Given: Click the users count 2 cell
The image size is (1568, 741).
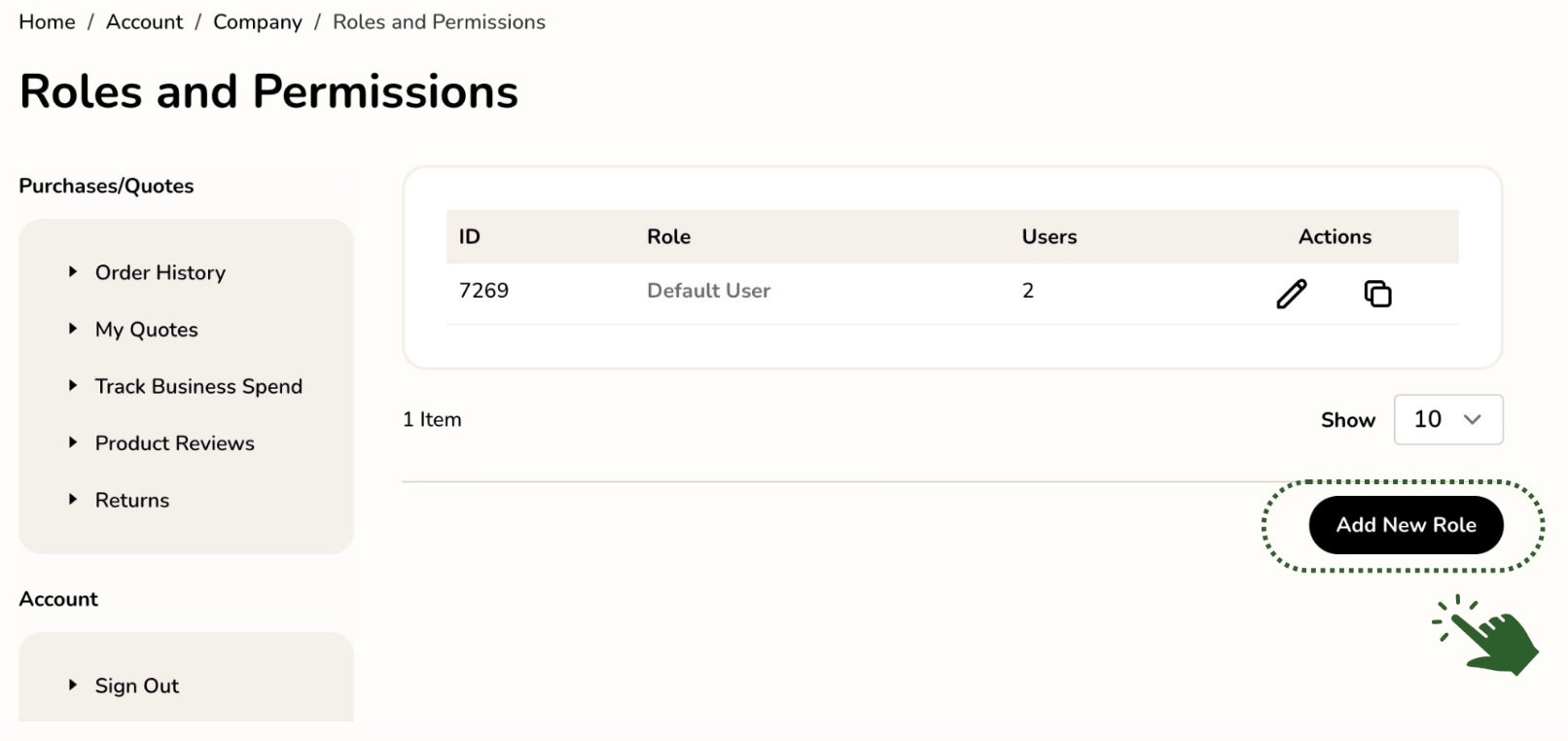Looking at the screenshot, I should (x=1027, y=290).
